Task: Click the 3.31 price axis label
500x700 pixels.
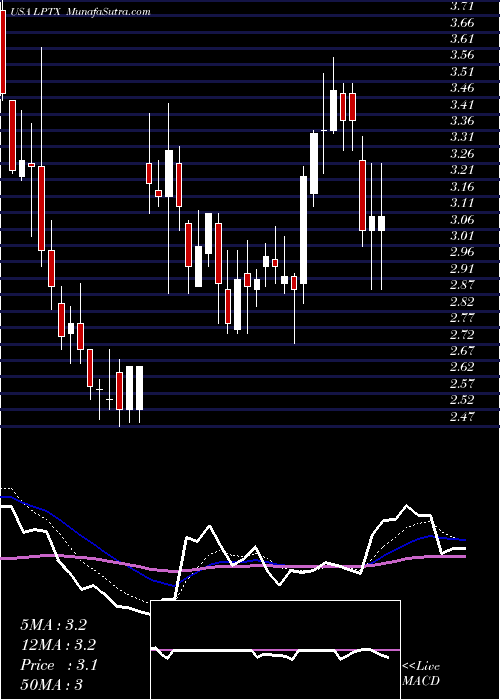Action: [462, 138]
